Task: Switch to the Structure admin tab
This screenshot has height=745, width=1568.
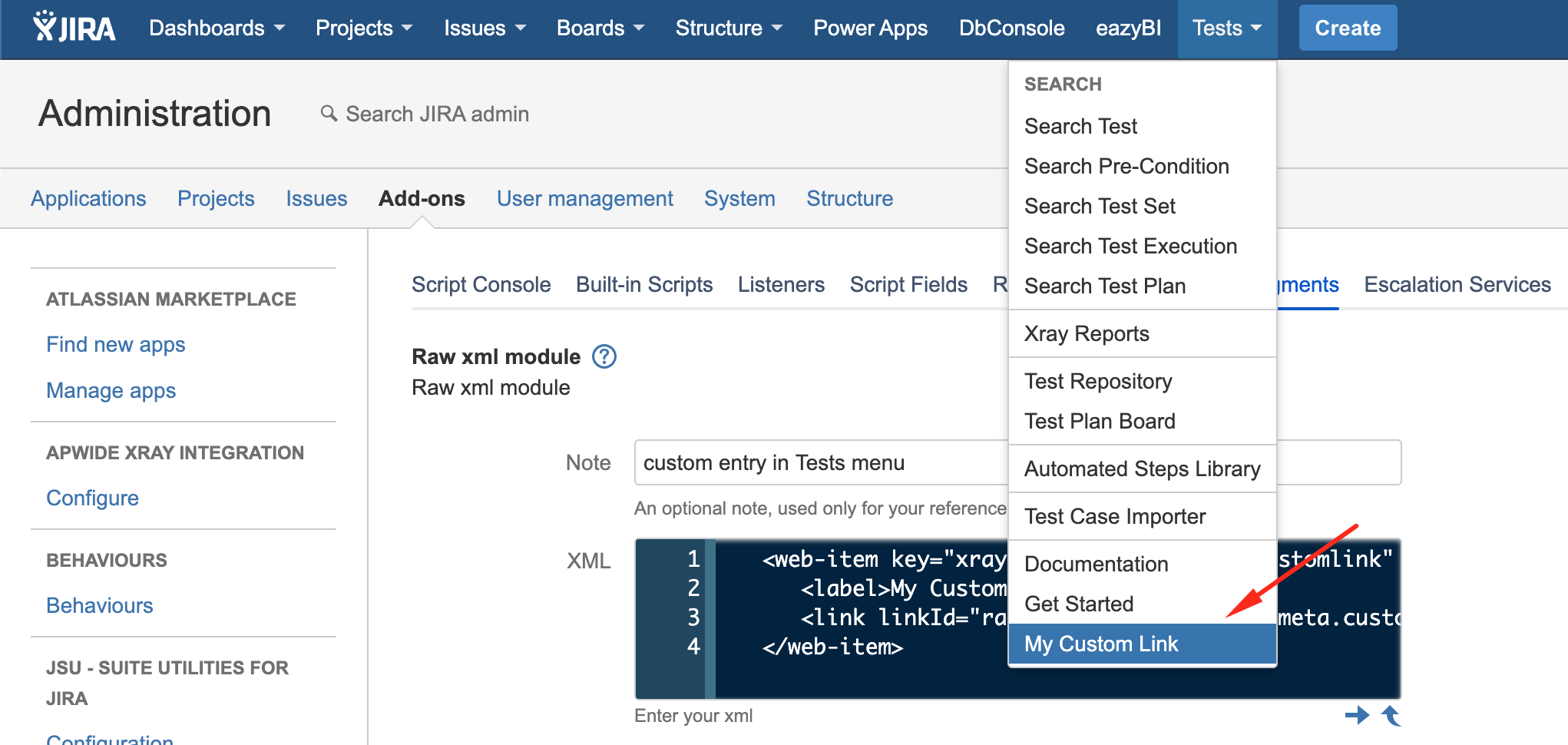Action: tap(849, 198)
